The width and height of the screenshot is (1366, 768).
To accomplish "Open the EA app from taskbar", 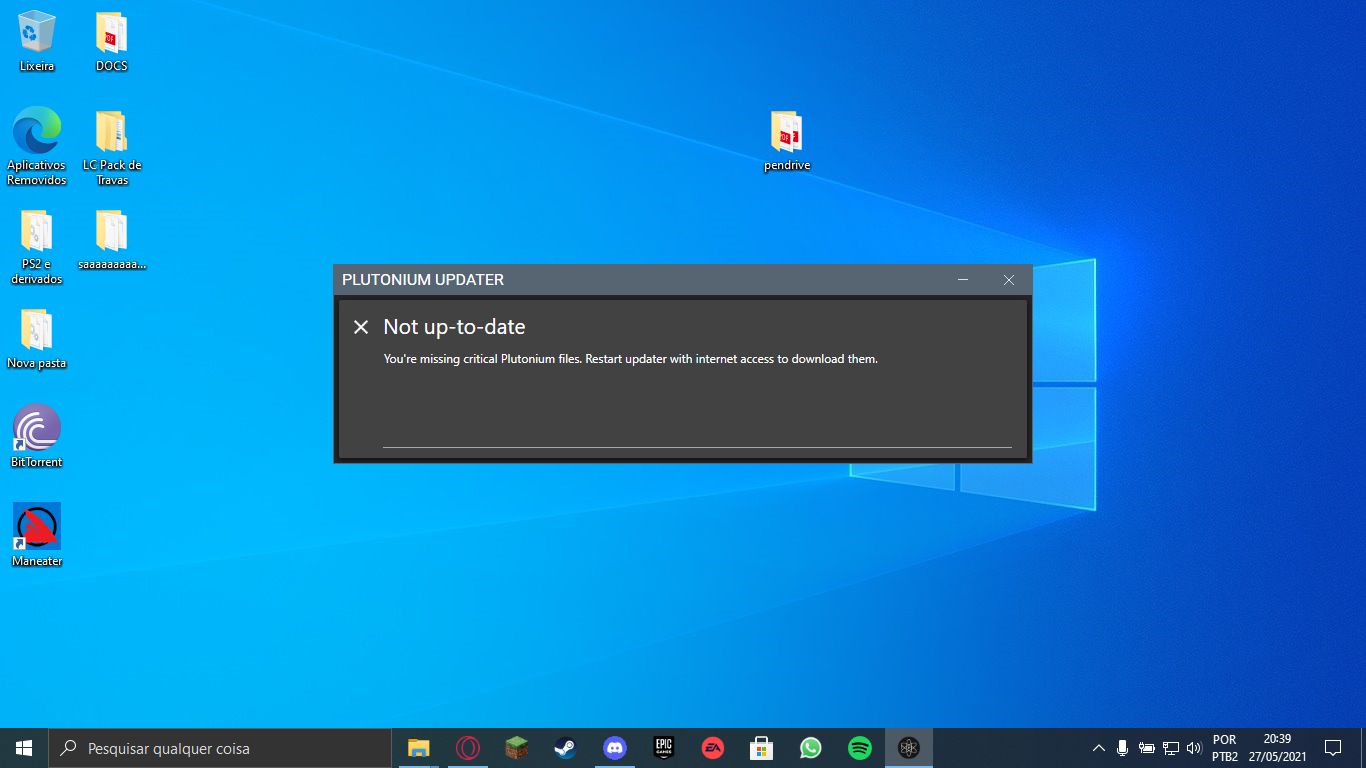I will 712,748.
